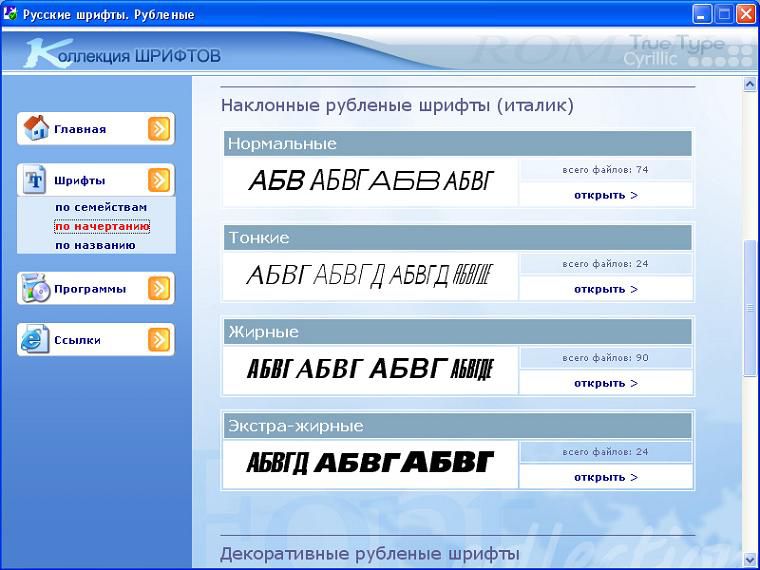Select the по начертанию submenu item
Viewport: 760px width, 570px height.
[101, 226]
